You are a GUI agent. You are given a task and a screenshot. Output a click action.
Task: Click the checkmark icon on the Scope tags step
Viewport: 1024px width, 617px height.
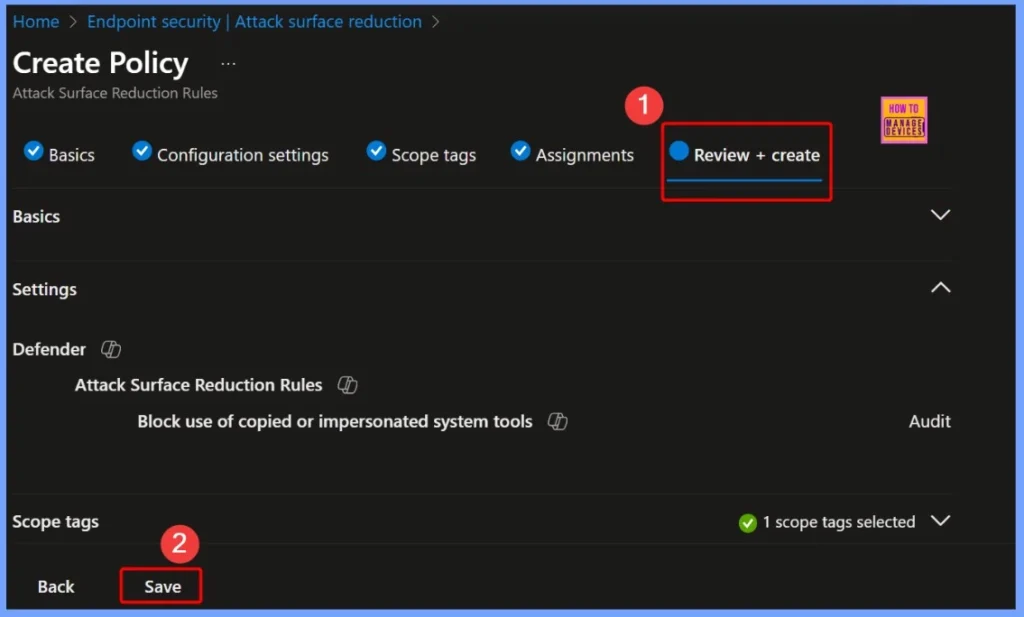[376, 150]
